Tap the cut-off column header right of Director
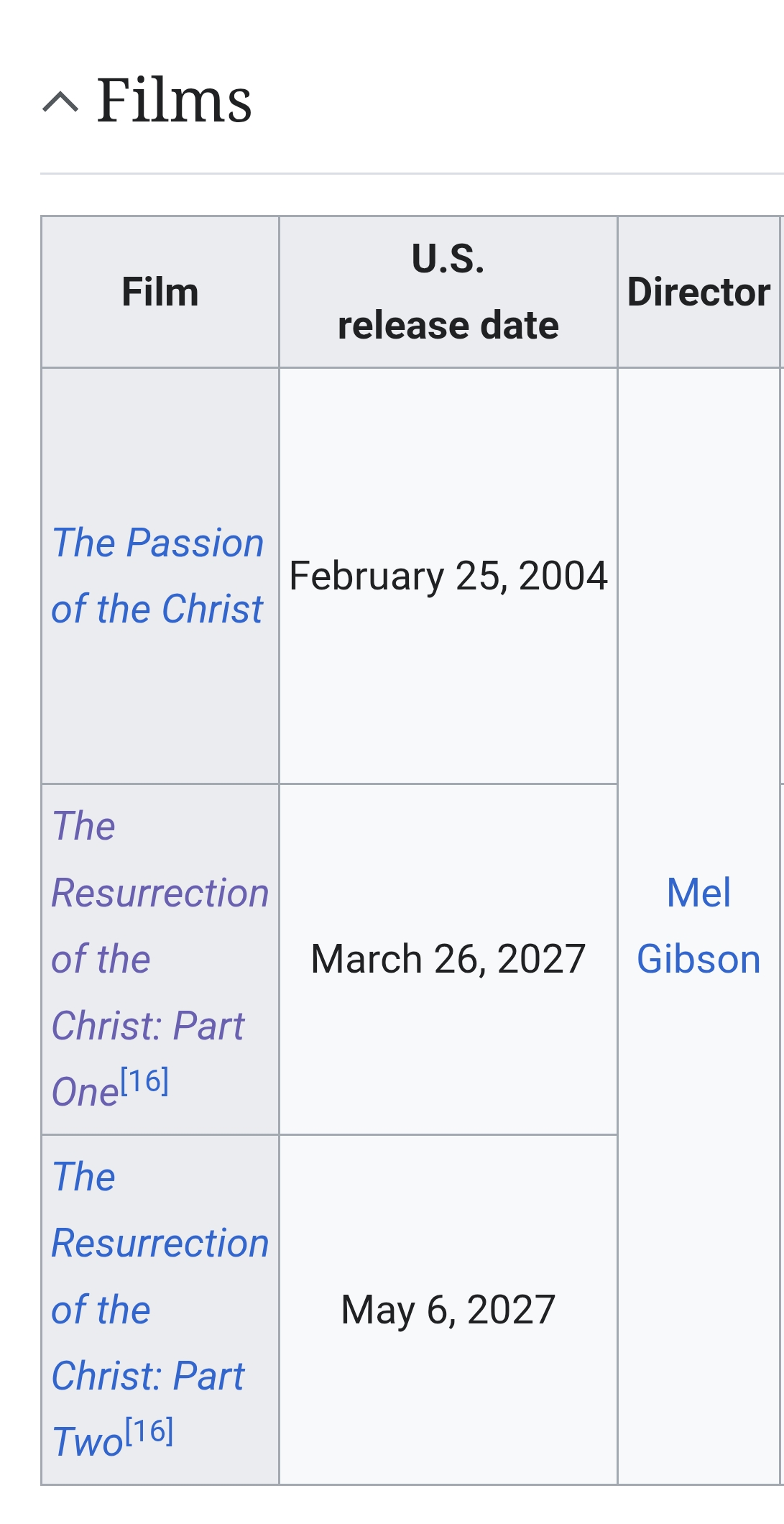Viewport: 784px width, 1524px height. pyautogui.click(x=781, y=292)
